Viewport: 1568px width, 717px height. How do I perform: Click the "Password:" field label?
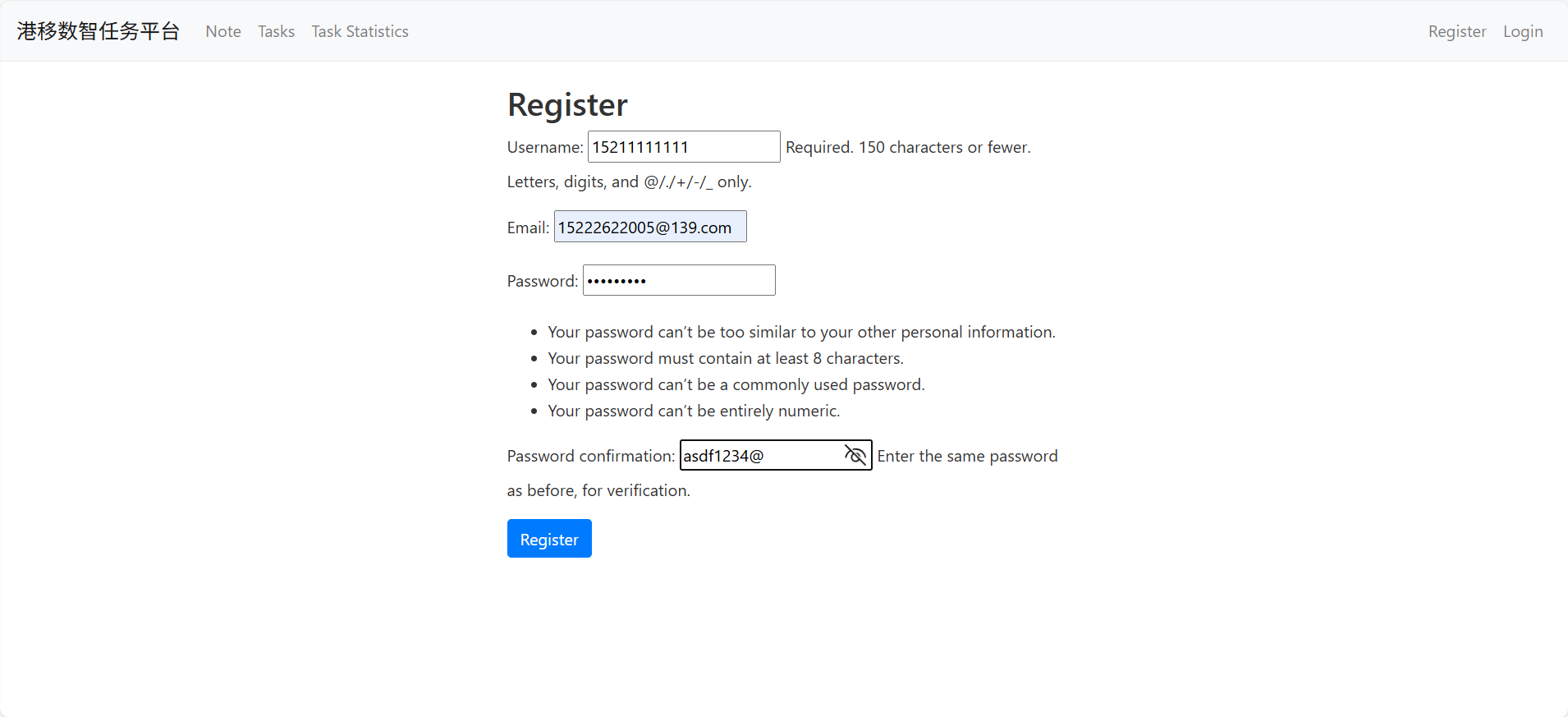[543, 281]
